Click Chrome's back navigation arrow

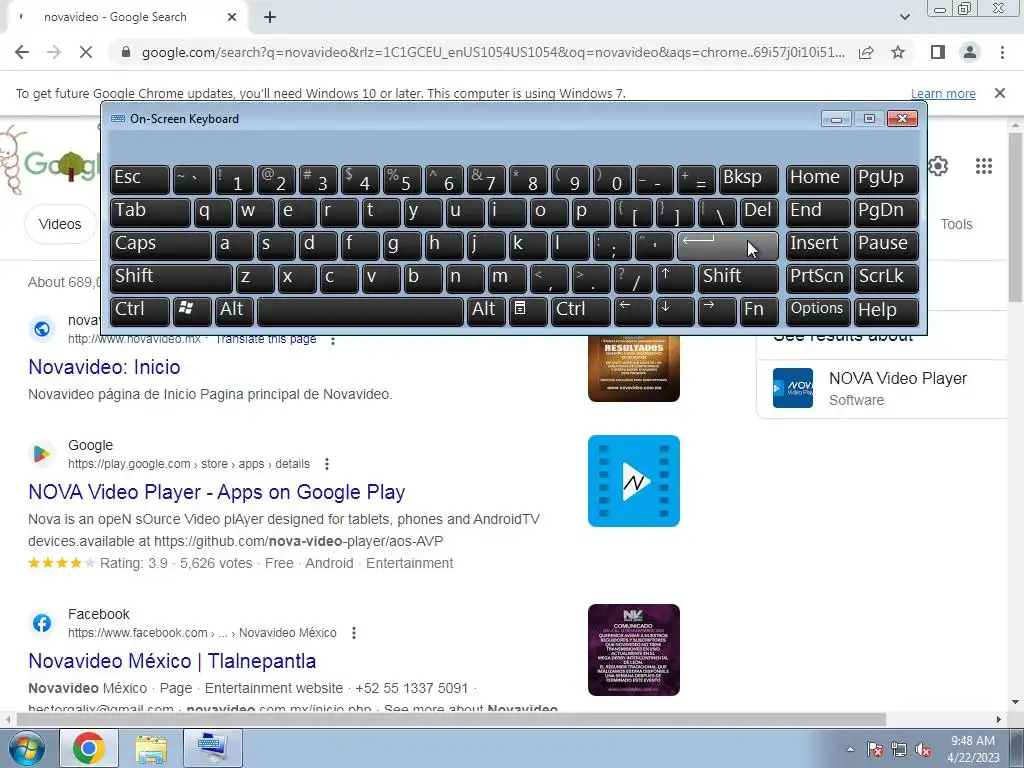click(22, 52)
